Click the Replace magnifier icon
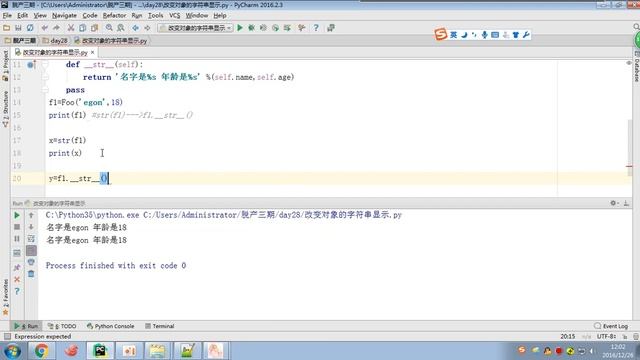This screenshot has height=360, width=640. [x=121, y=28]
